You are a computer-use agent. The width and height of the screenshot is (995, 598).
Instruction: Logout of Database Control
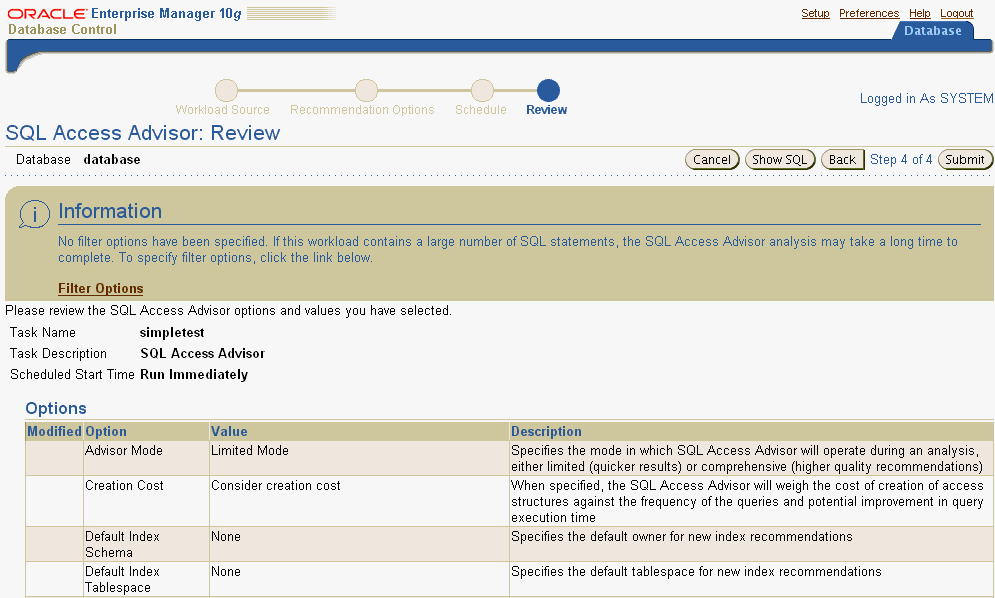(x=956, y=13)
